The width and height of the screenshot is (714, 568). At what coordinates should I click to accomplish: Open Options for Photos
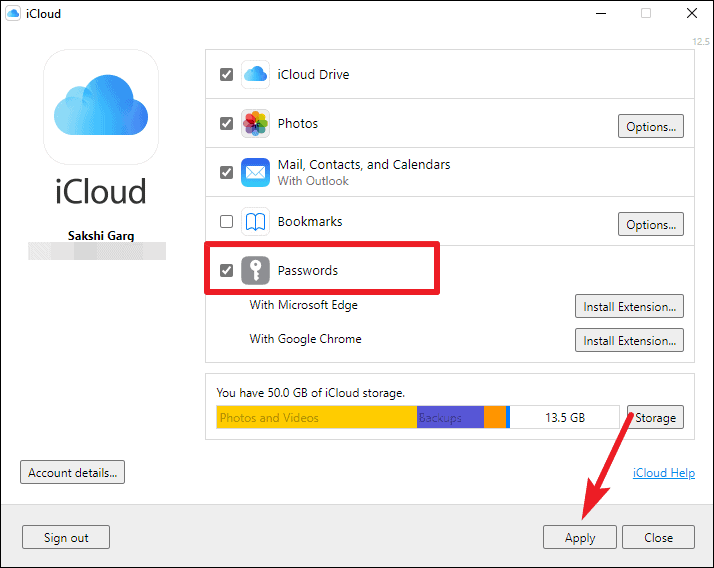(x=651, y=126)
